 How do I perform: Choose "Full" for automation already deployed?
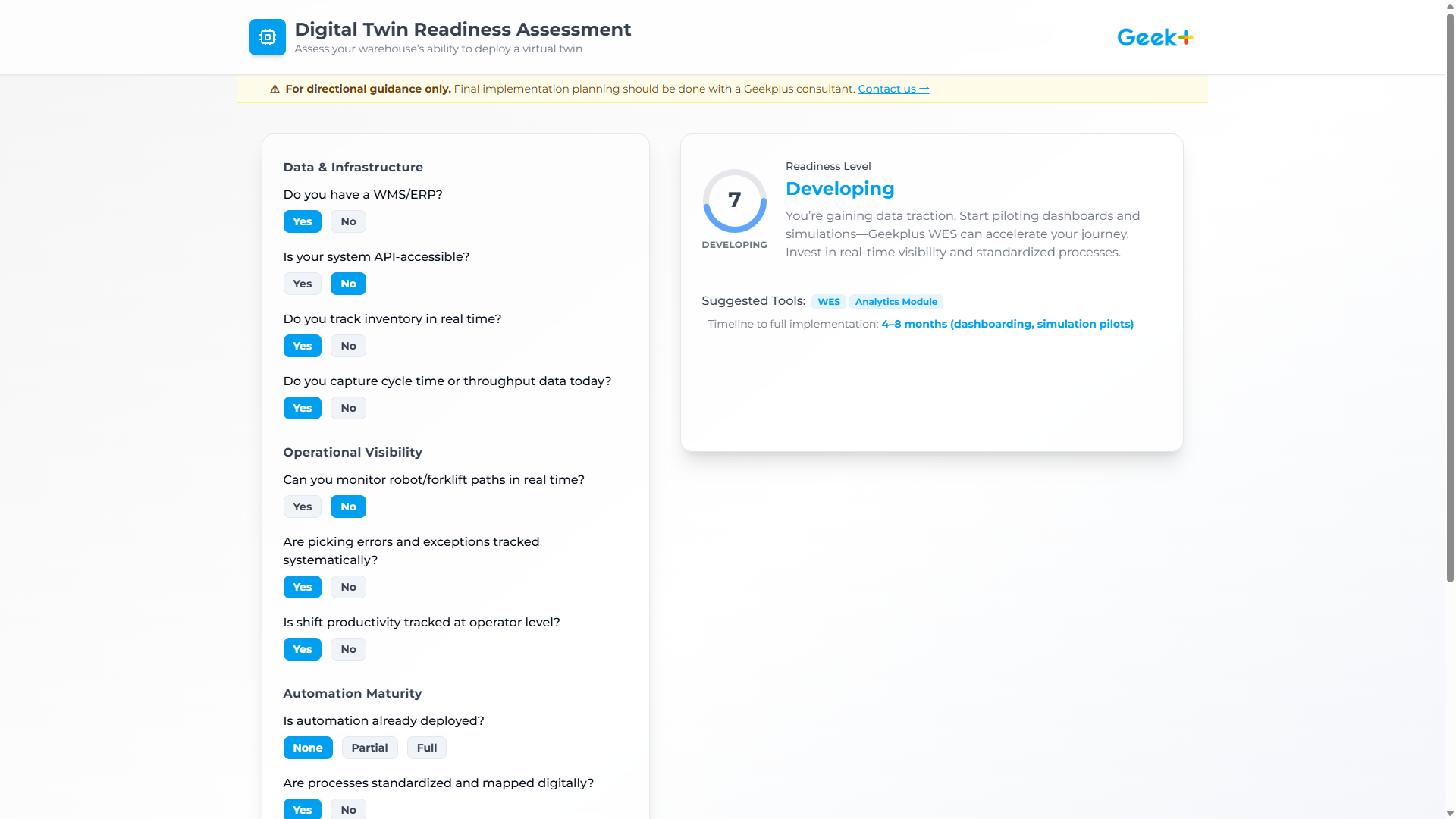pos(426,747)
